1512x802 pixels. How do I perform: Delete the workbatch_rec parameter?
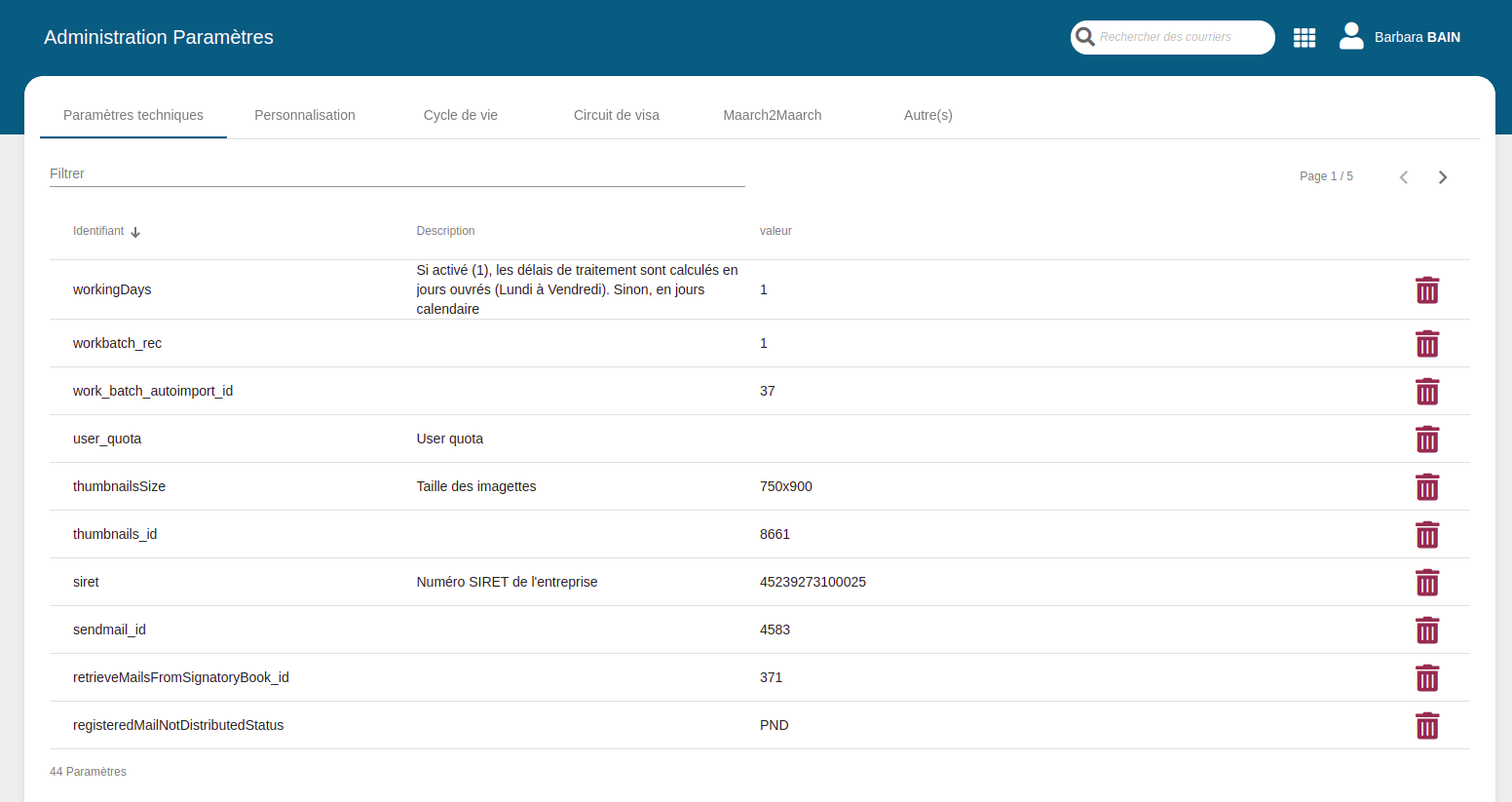click(1426, 344)
